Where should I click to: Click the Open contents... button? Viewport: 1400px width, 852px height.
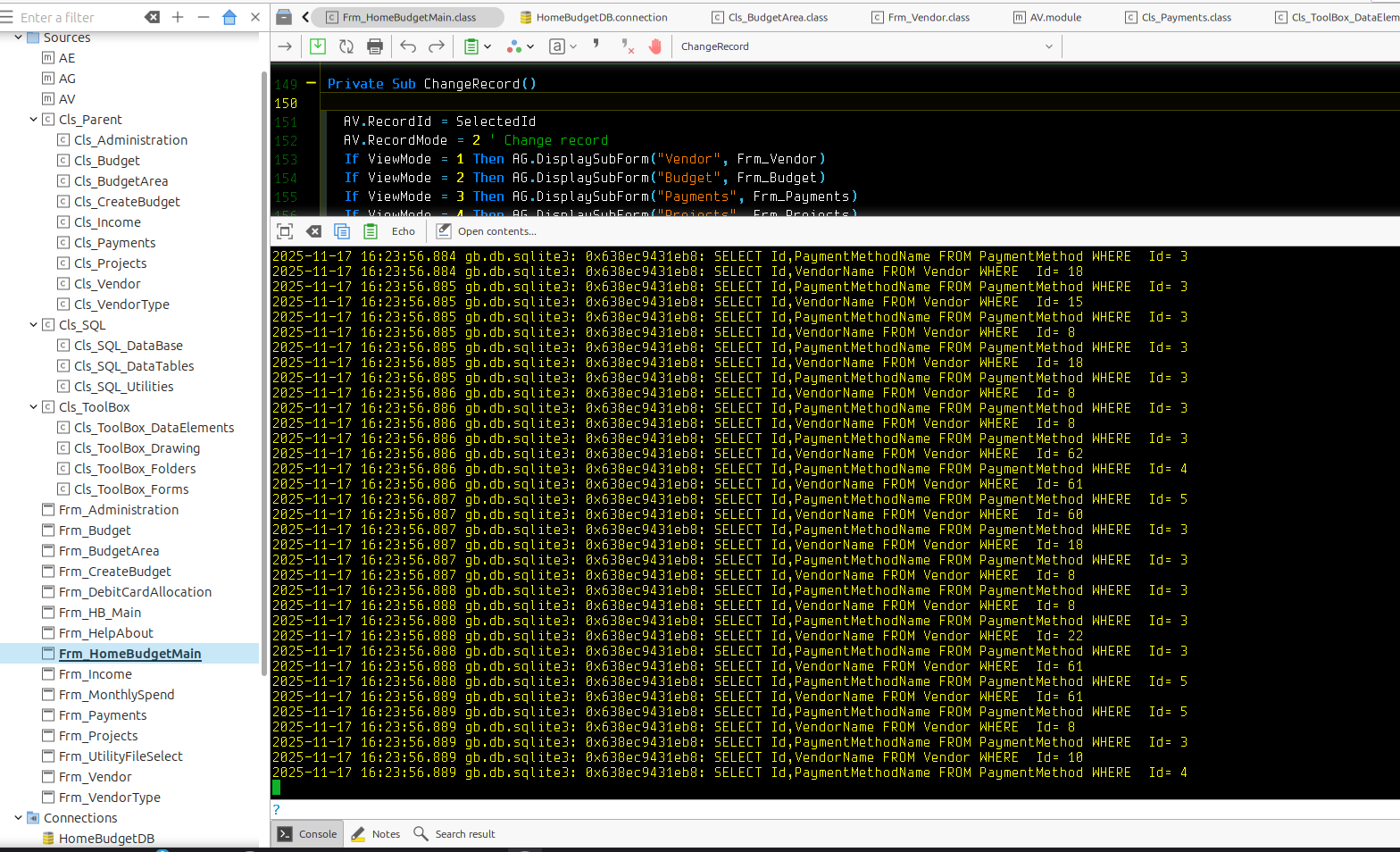click(487, 231)
